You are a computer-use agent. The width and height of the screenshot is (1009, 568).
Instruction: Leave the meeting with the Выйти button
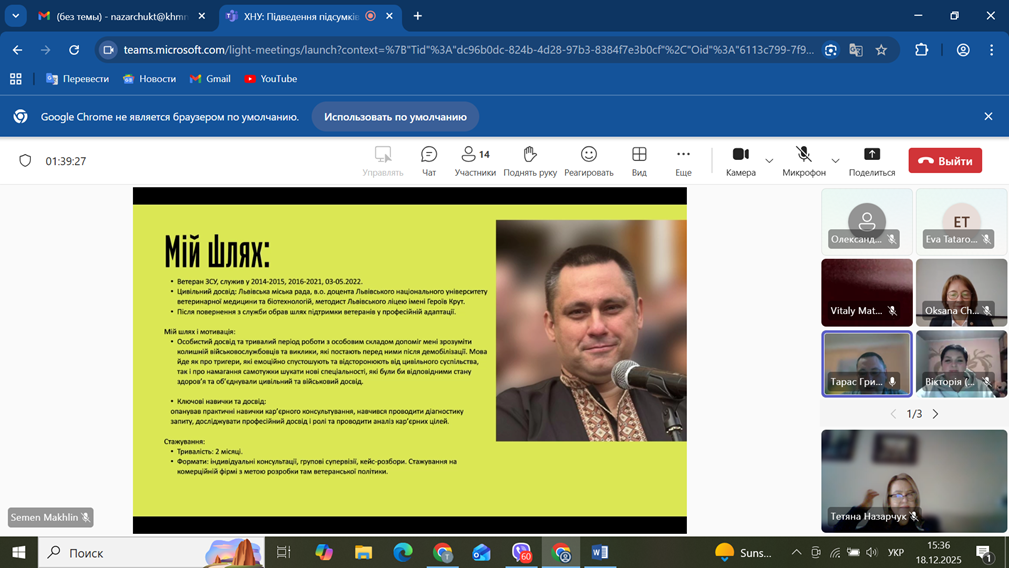(945, 161)
